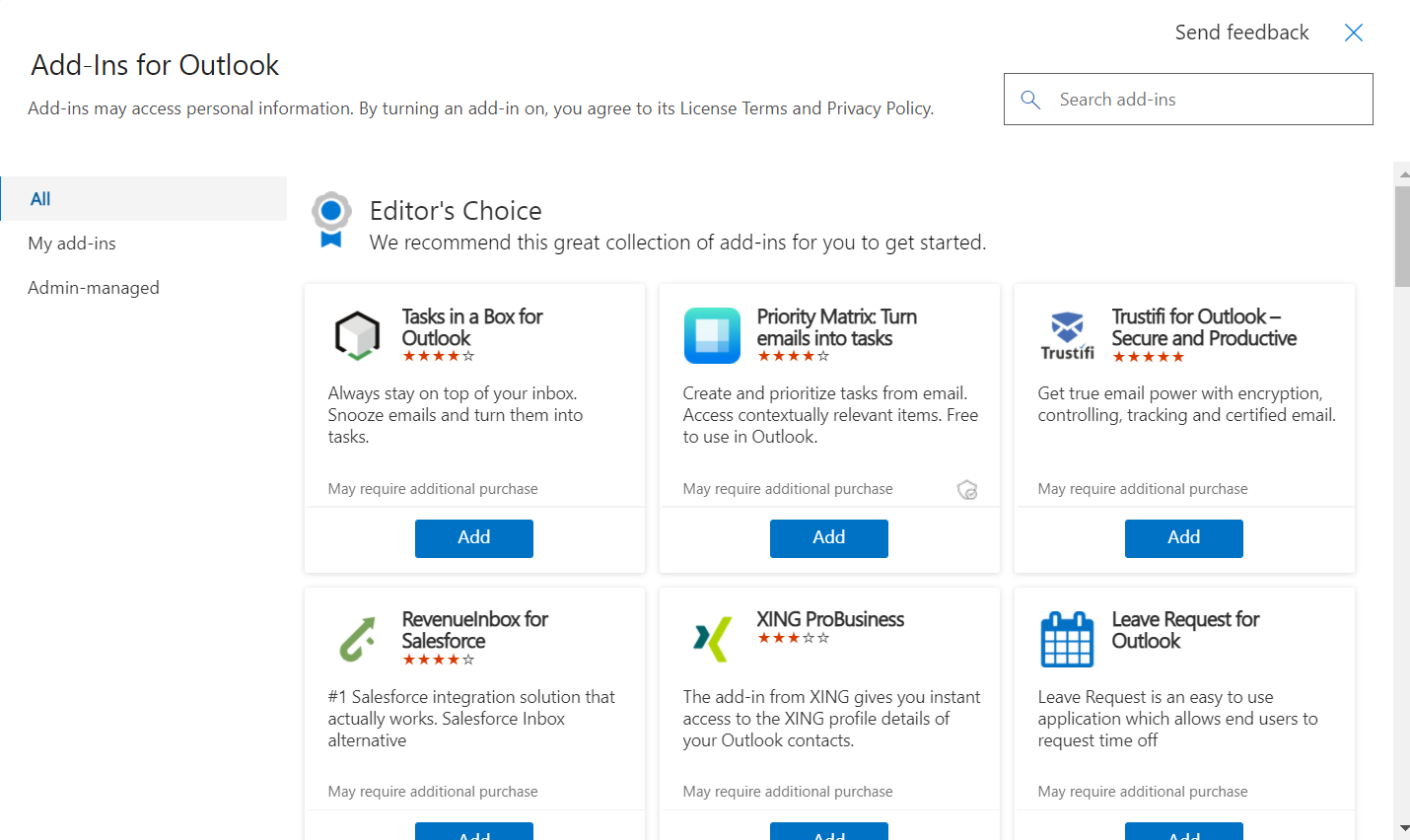Click the Leave Request calendar icon
This screenshot has width=1410, height=840.
[x=1066, y=638]
